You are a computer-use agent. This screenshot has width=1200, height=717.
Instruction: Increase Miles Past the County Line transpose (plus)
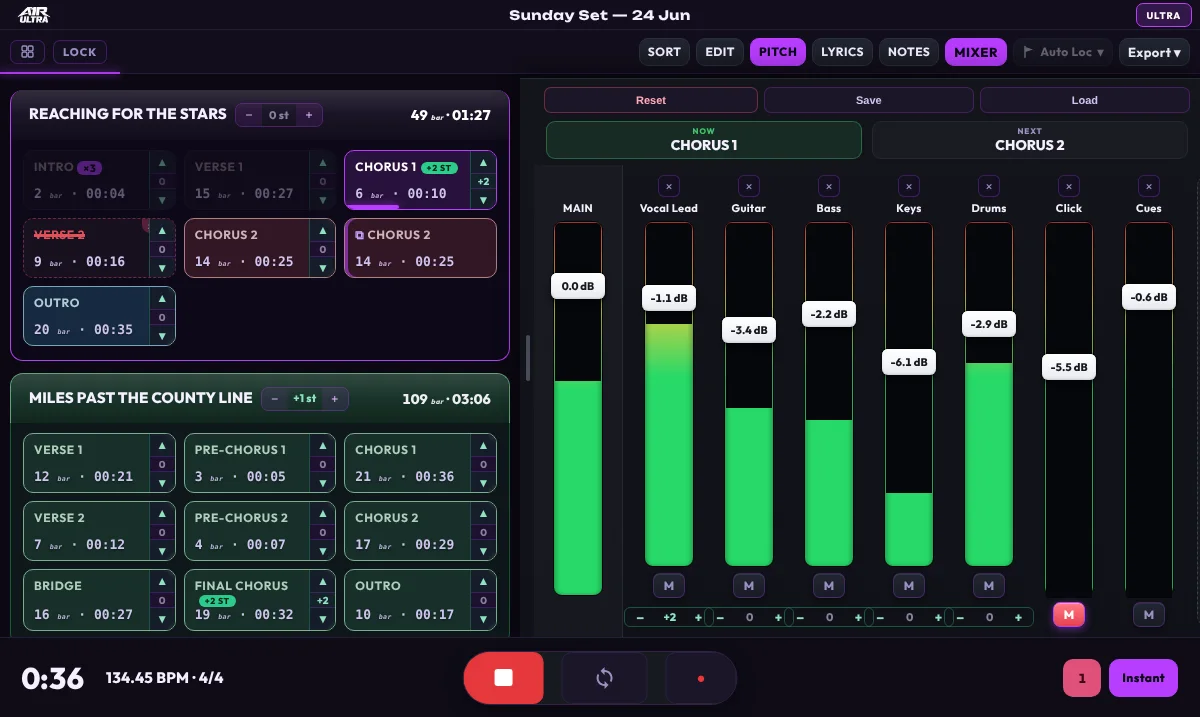coord(334,399)
